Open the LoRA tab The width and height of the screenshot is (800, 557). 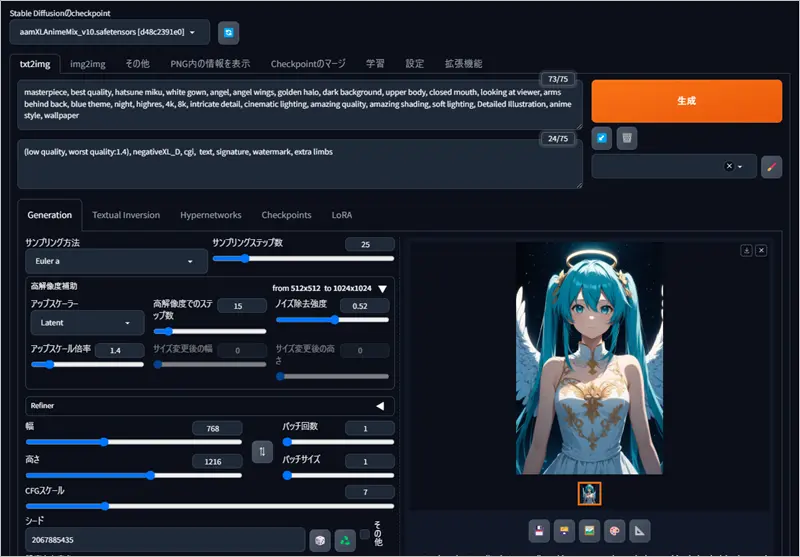point(342,215)
